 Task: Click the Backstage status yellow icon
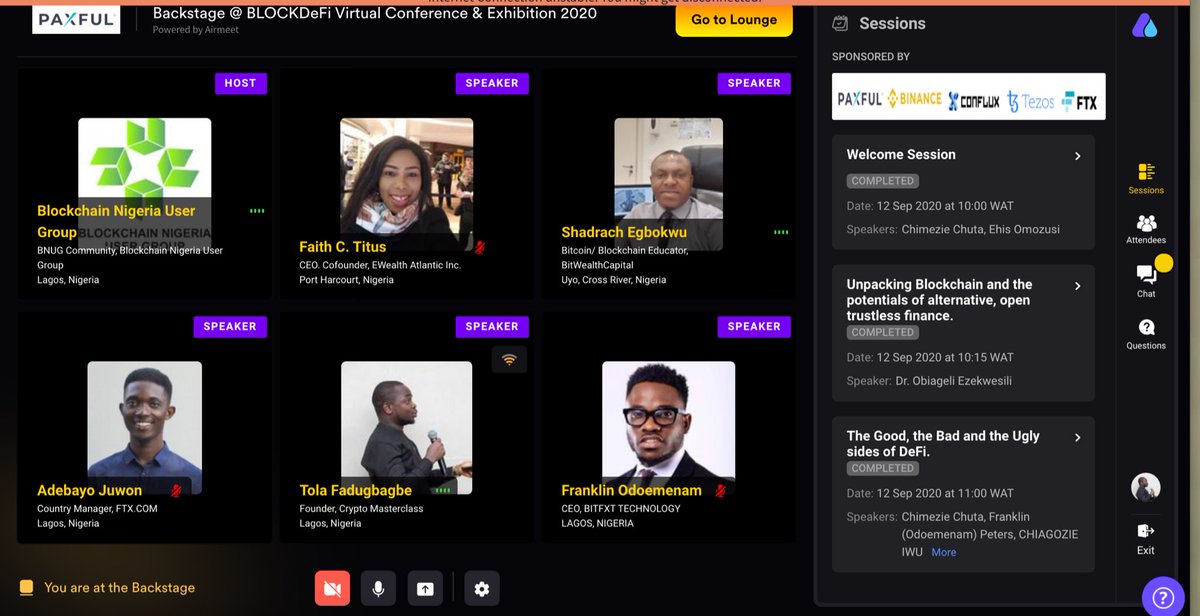pyautogui.click(x=27, y=587)
